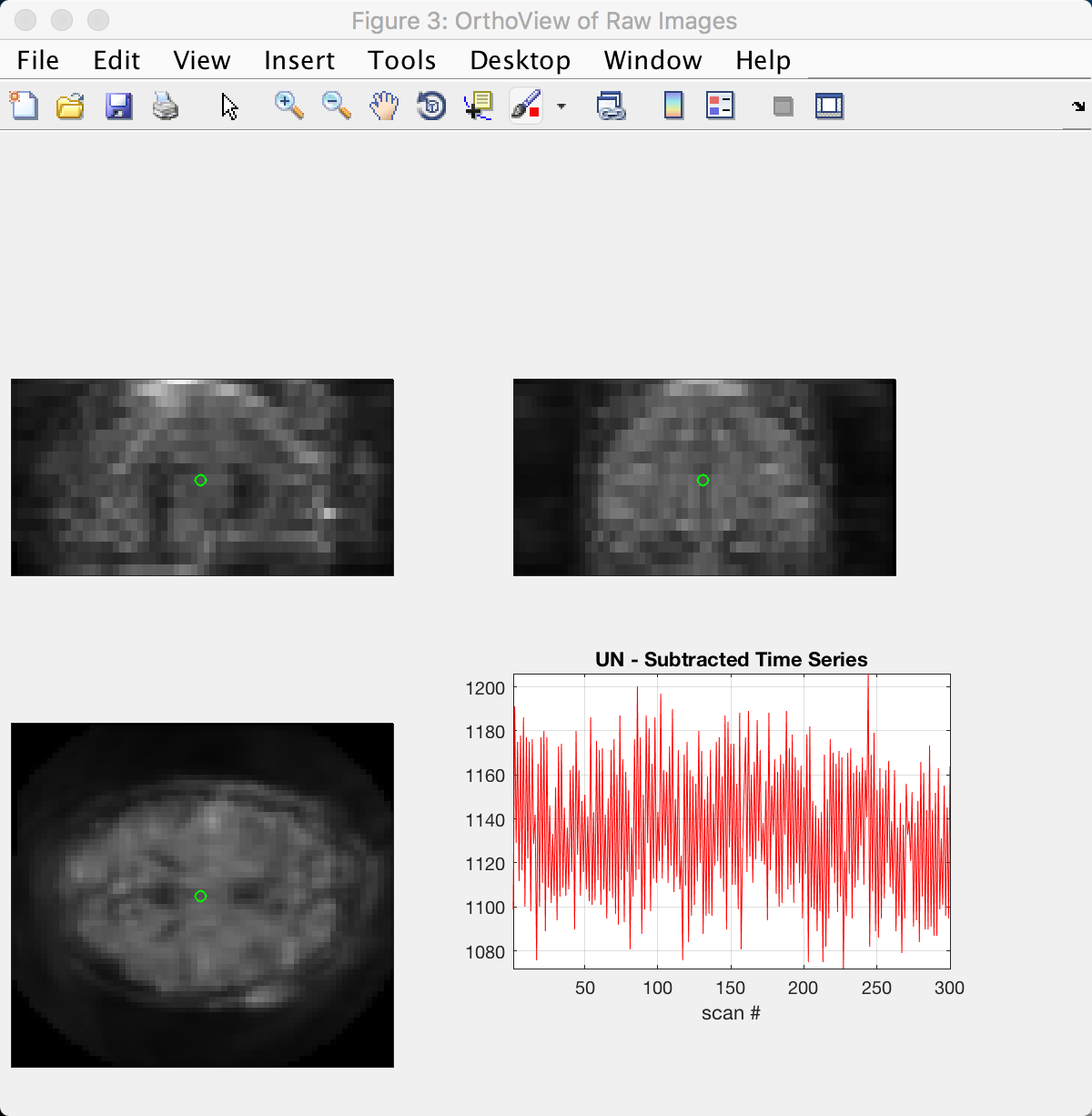Open the View menu

[201, 60]
